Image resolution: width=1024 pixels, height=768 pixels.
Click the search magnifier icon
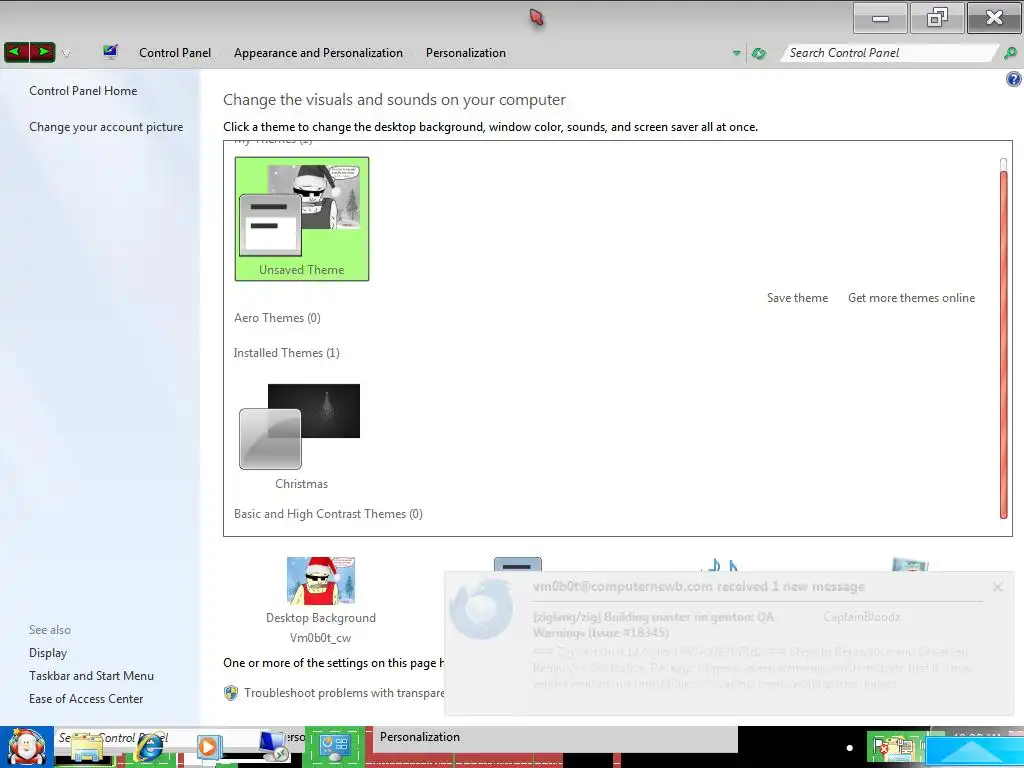[1010, 54]
